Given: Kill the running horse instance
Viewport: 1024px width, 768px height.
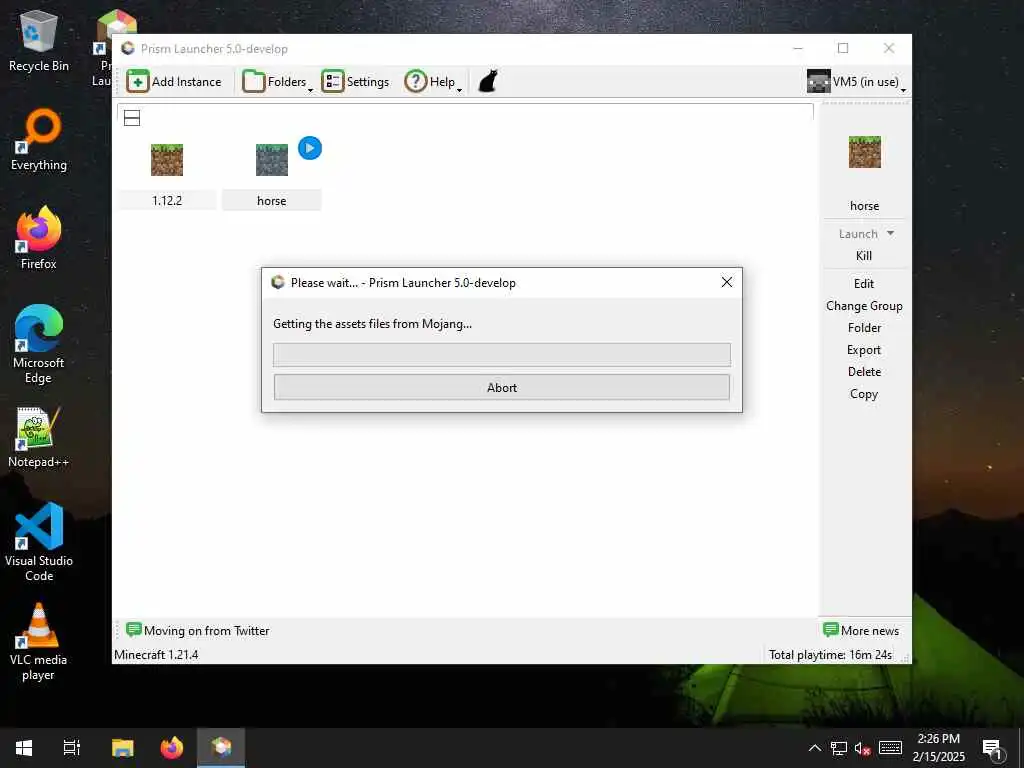Looking at the screenshot, I should 864,256.
